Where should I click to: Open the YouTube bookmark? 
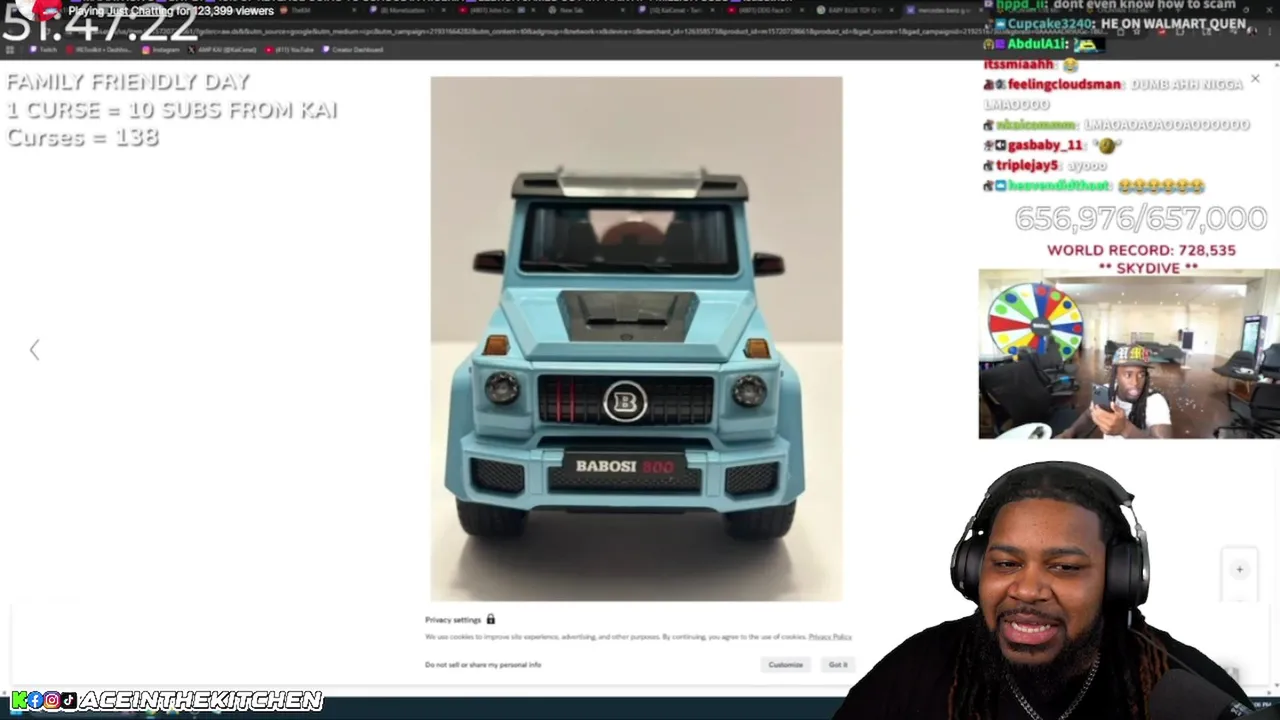click(x=290, y=49)
